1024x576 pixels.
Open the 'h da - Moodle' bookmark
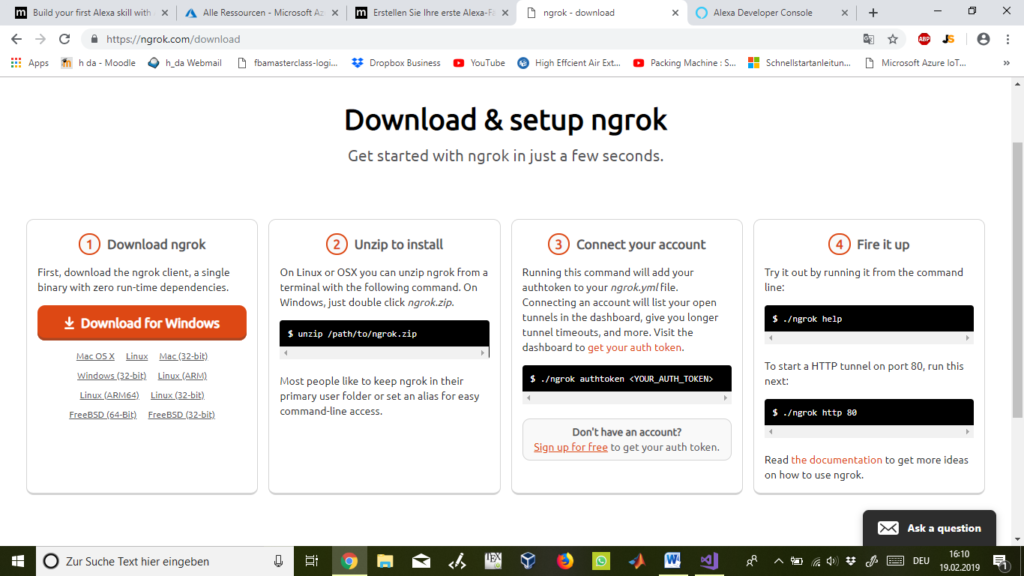coord(99,63)
